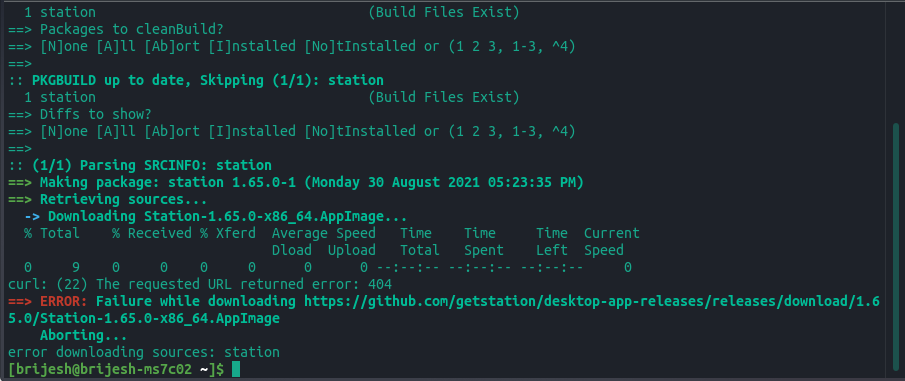
Task: Click the [A]ll option under cleanBuild prompt
Action: point(115,47)
